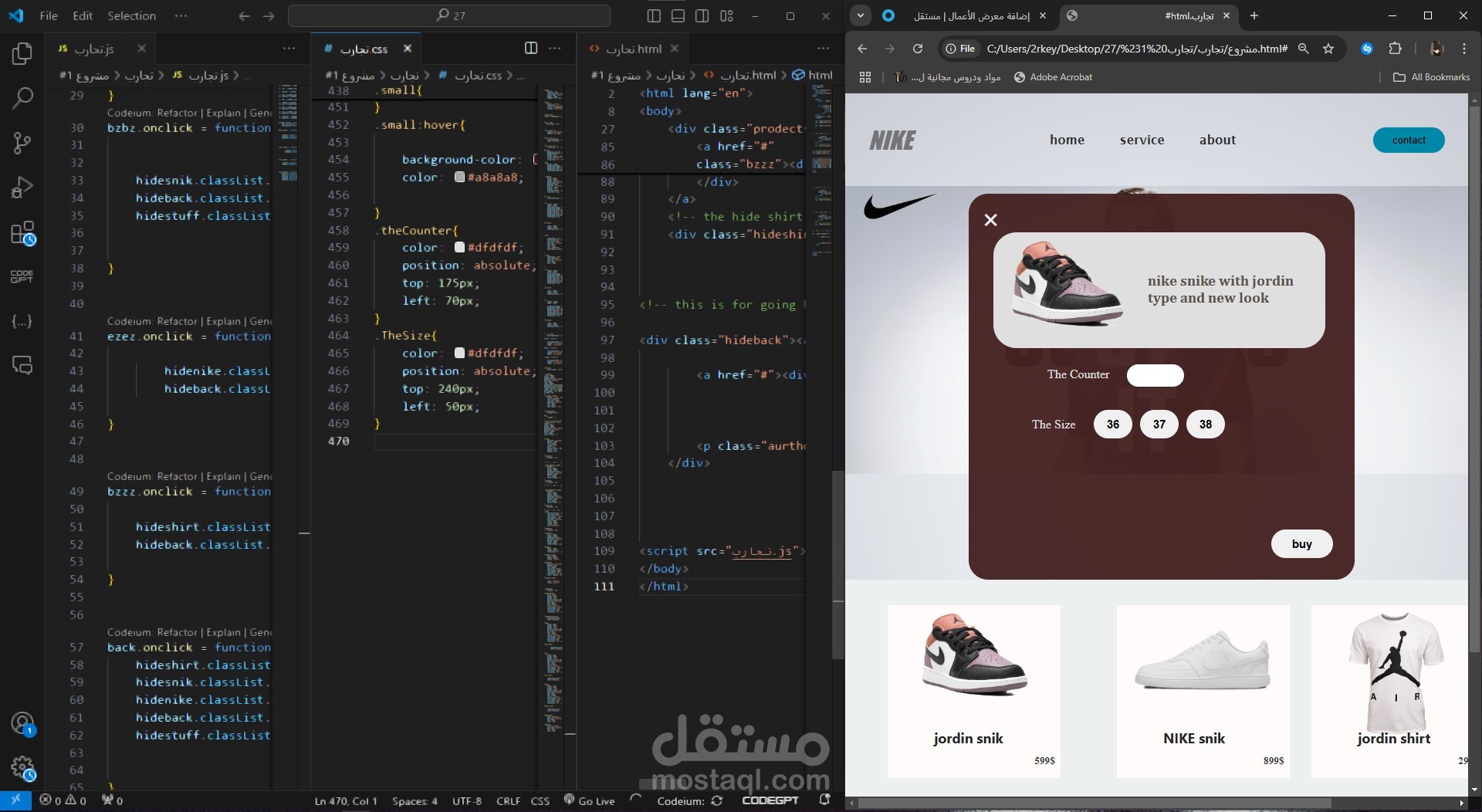This screenshot has height=812, width=1482.
Task: Open Chrome three-dot menu
Action: click(x=1464, y=49)
